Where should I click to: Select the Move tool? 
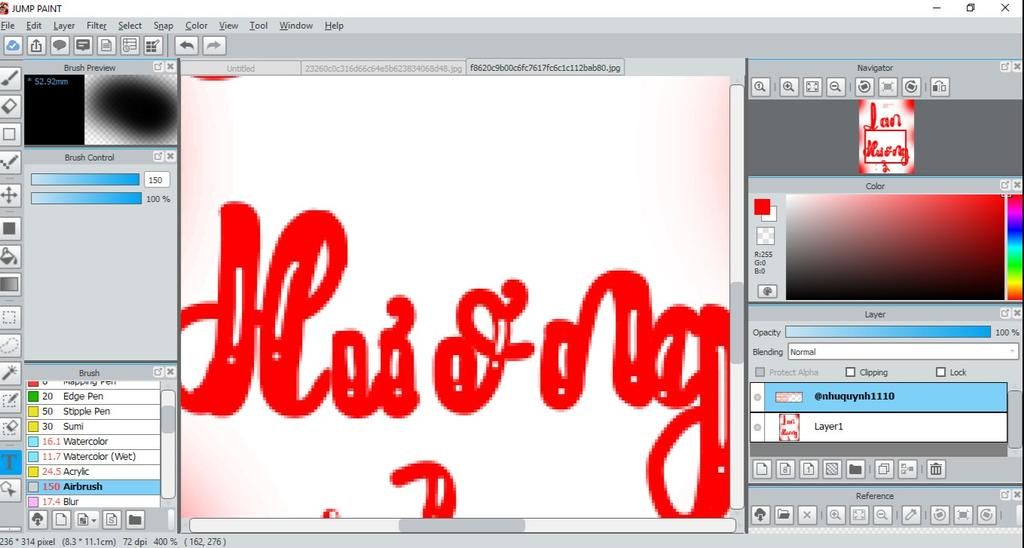tap(9, 195)
